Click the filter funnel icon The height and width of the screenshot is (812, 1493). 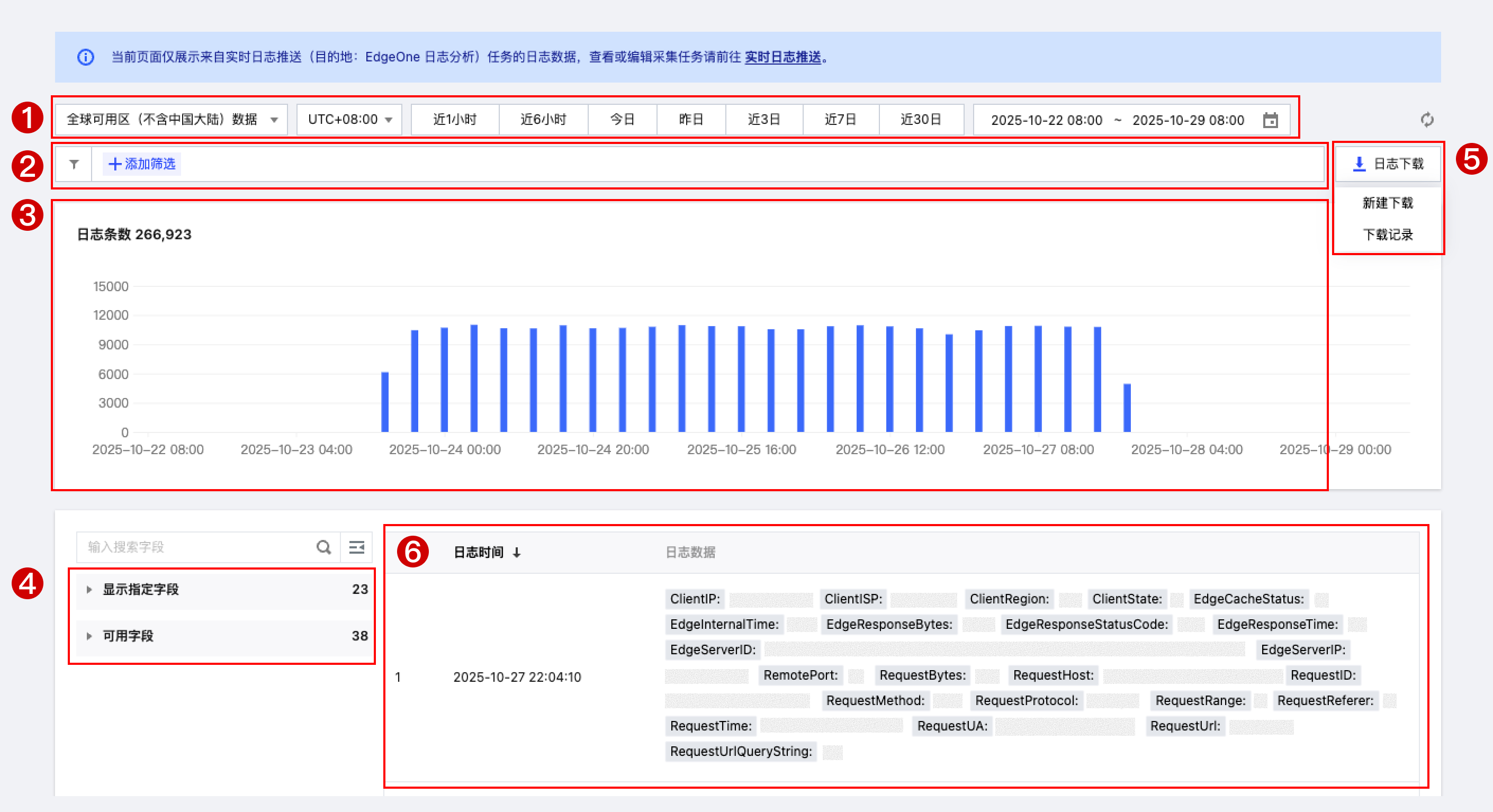point(74,164)
